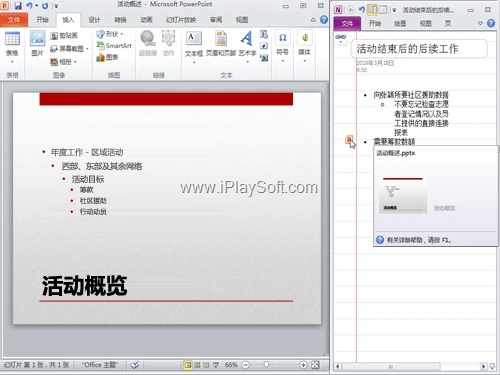500x375 pixels.
Task: Open the Customize Quick Access Toolbar dropdown in PowerPoint
Action: 56,6
